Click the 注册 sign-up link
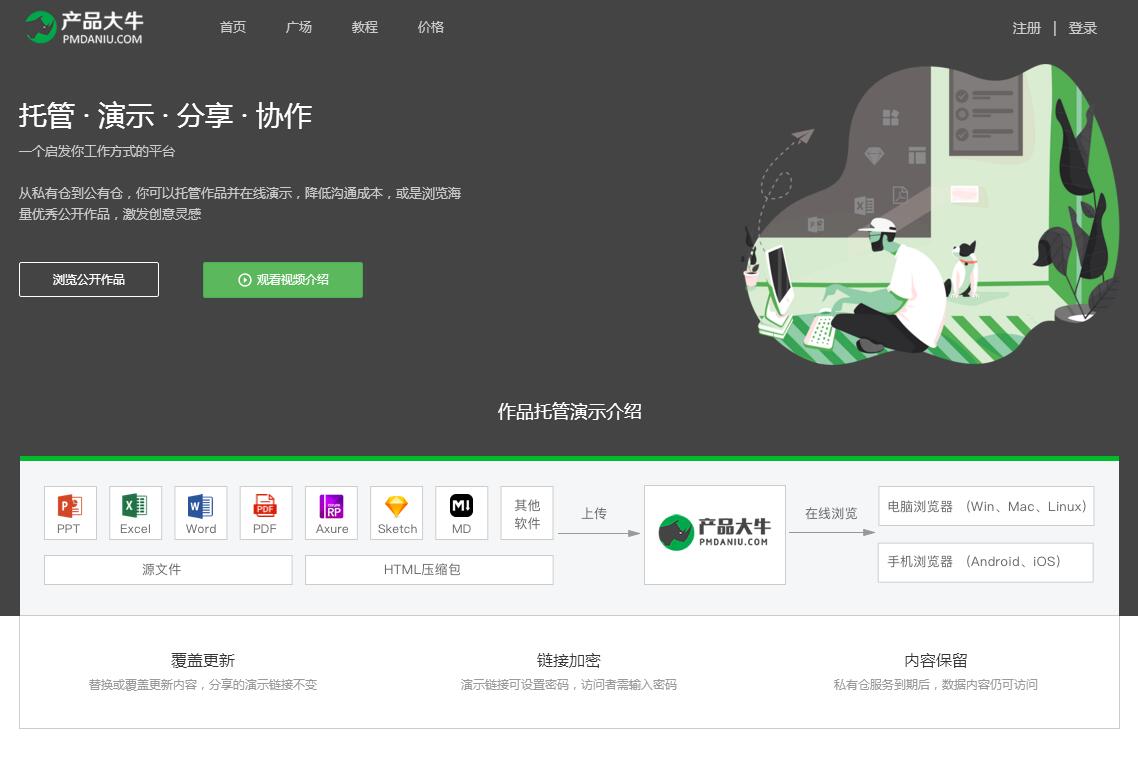1138x757 pixels. 1026,28
